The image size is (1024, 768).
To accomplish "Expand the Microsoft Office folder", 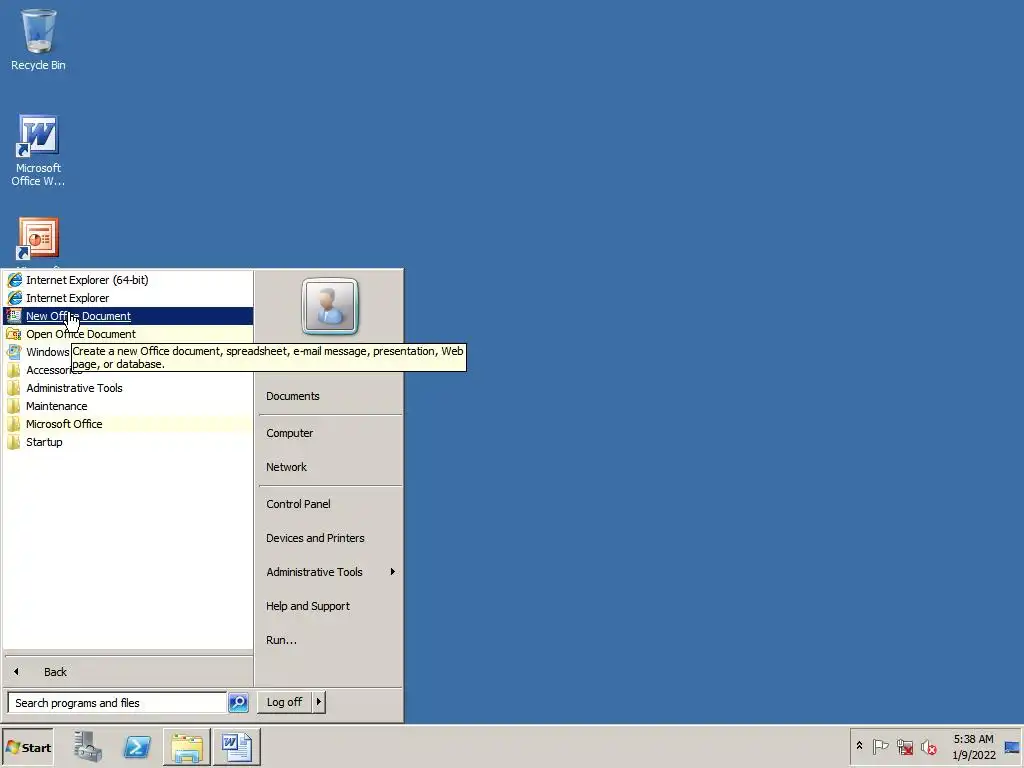I will click(x=128, y=424).
